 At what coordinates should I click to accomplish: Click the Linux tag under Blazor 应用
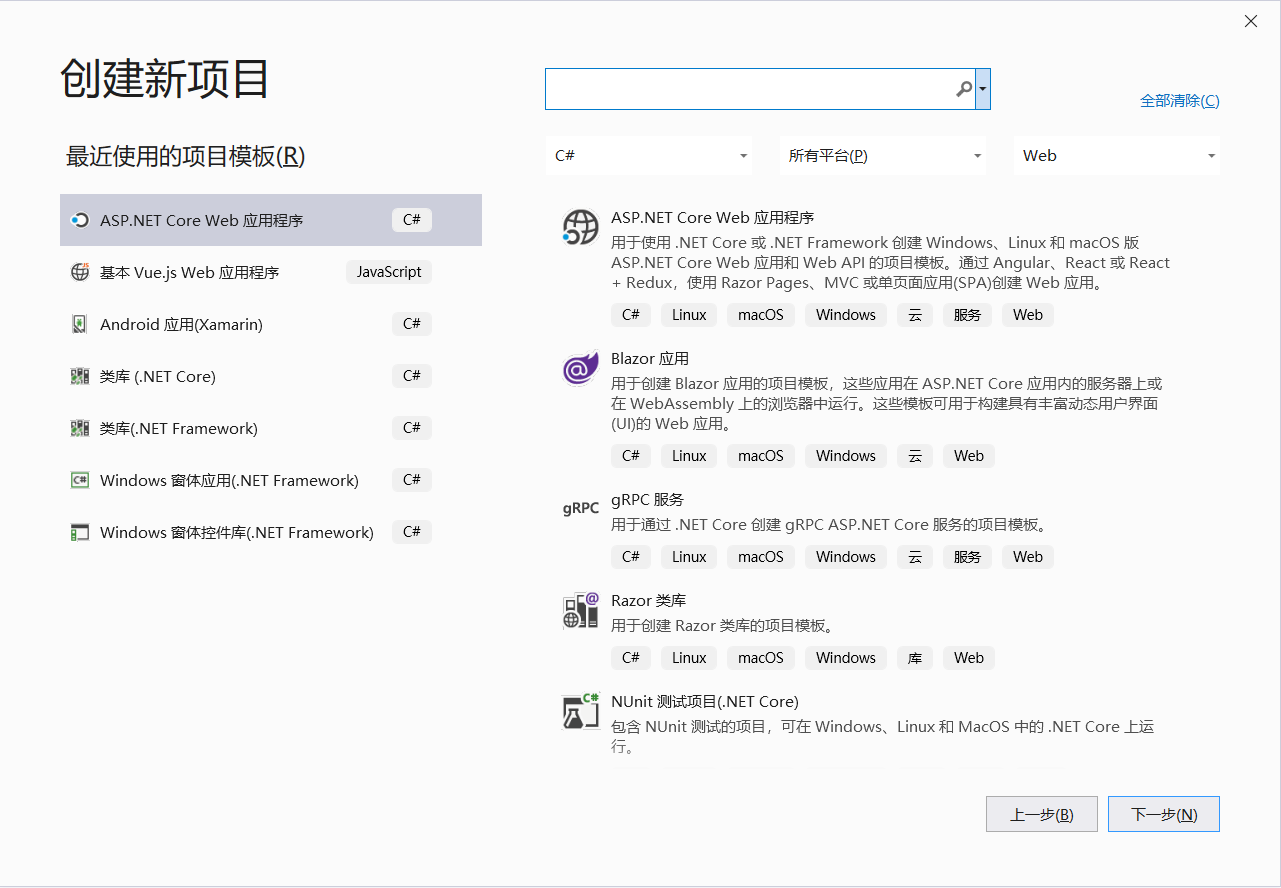pyautogui.click(x=689, y=456)
